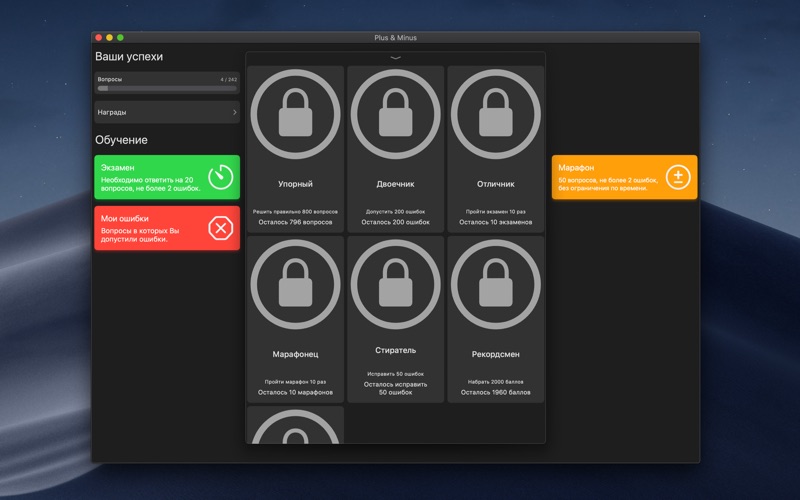The width and height of the screenshot is (800, 500).
Task: Click the lock icon above Двоечник
Action: 395,114
